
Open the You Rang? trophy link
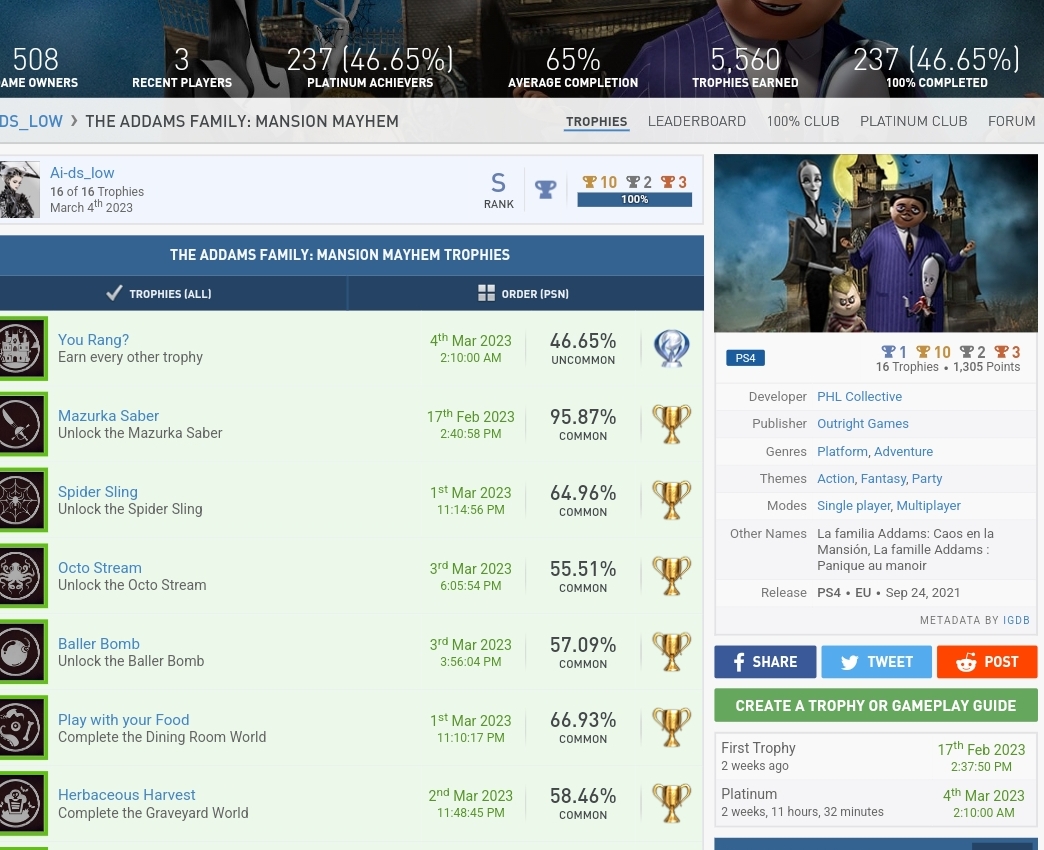(x=93, y=339)
